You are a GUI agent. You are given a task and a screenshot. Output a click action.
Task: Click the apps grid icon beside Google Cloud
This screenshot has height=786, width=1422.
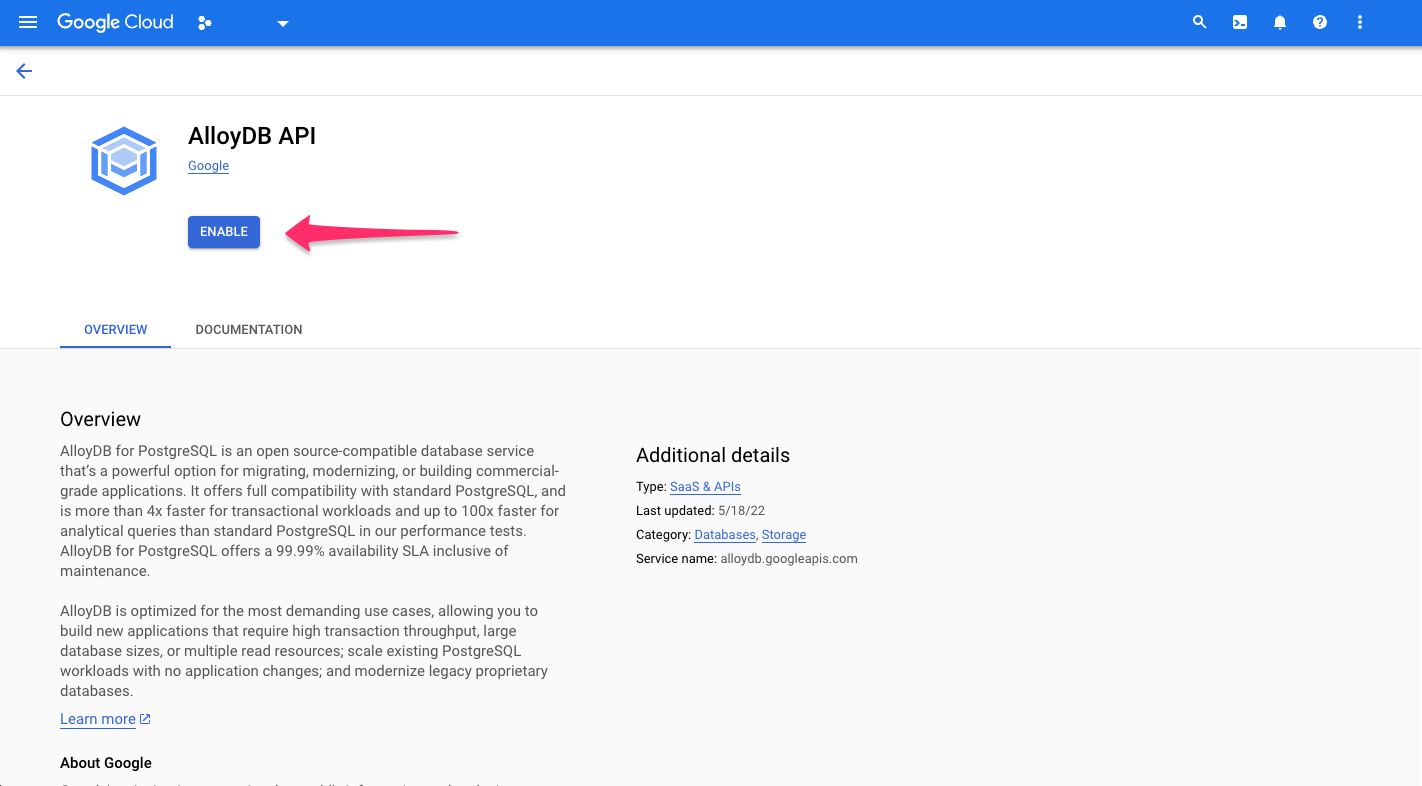[x=204, y=22]
